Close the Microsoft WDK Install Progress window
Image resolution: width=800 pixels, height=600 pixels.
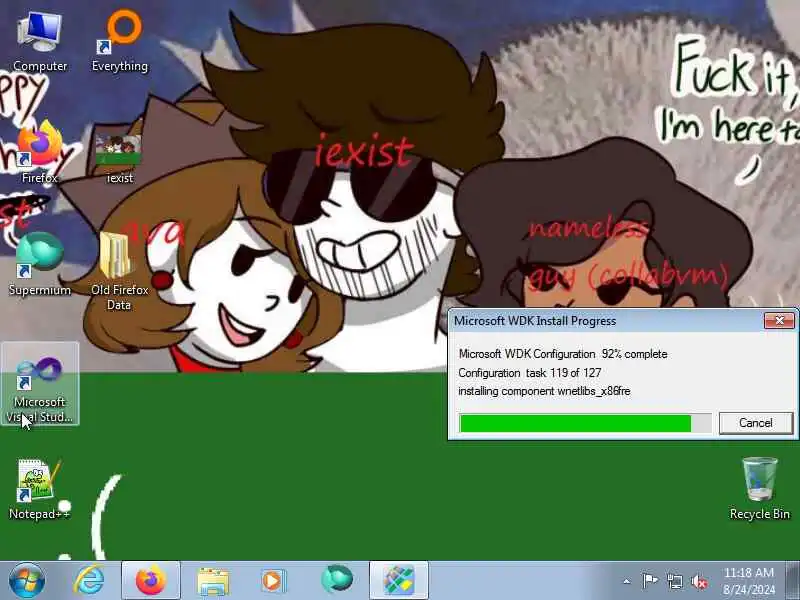pyautogui.click(x=779, y=320)
